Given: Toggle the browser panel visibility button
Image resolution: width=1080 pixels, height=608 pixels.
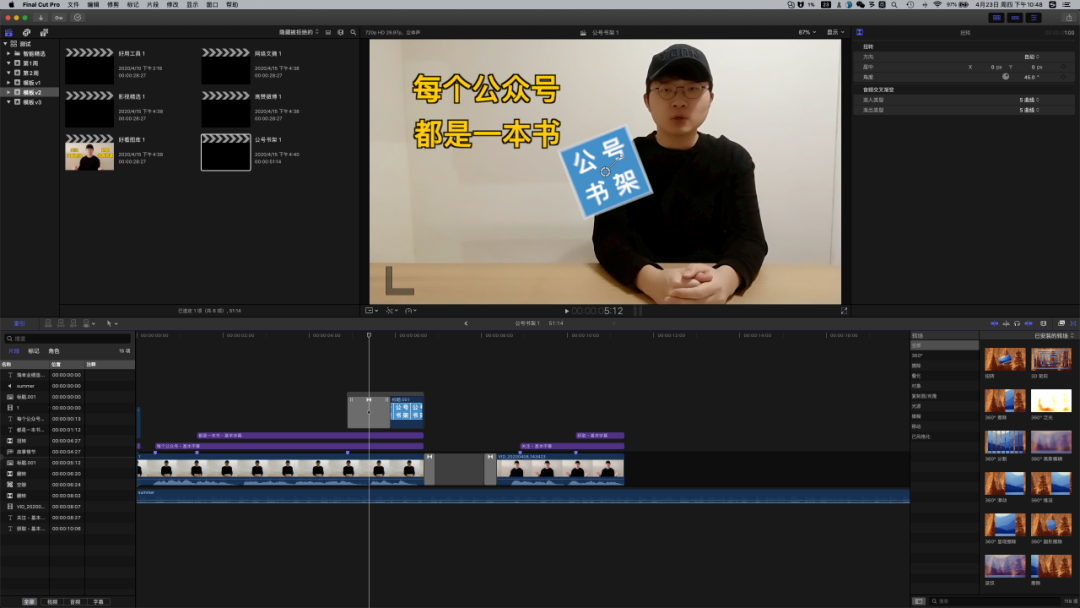Looking at the screenshot, I should click(x=996, y=17).
